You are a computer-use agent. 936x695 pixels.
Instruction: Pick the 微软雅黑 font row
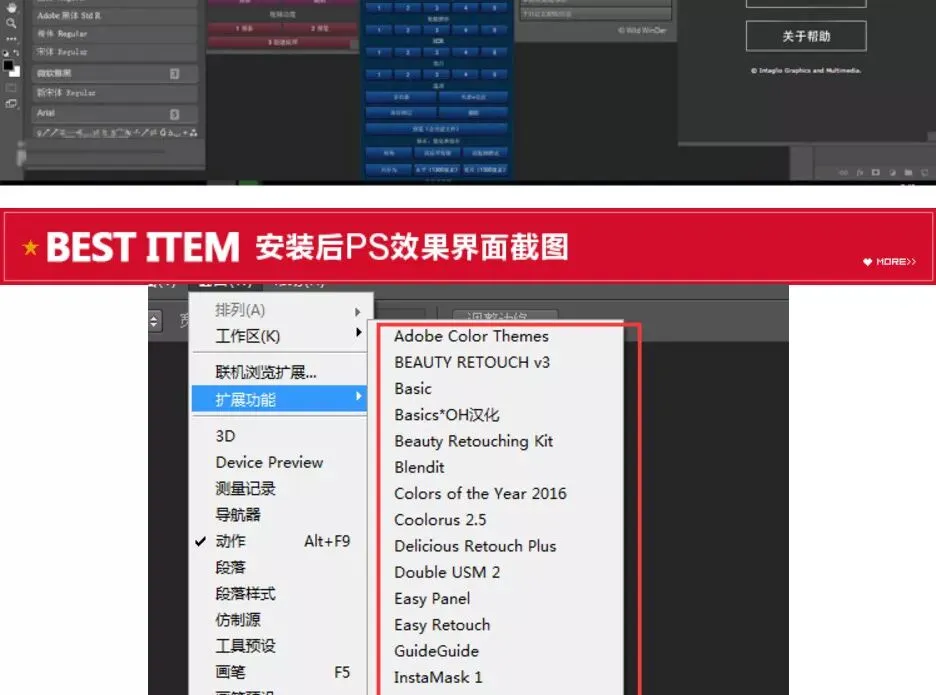(x=115, y=73)
